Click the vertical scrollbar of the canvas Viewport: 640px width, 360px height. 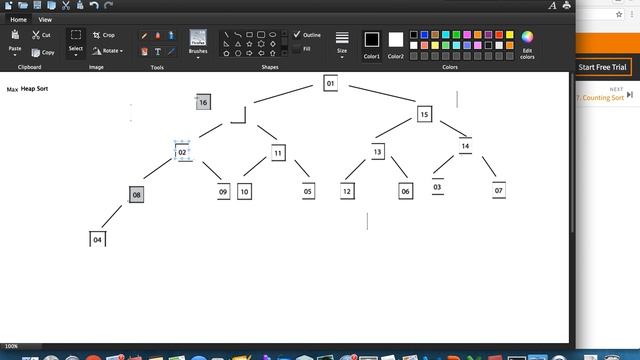(x=572, y=153)
